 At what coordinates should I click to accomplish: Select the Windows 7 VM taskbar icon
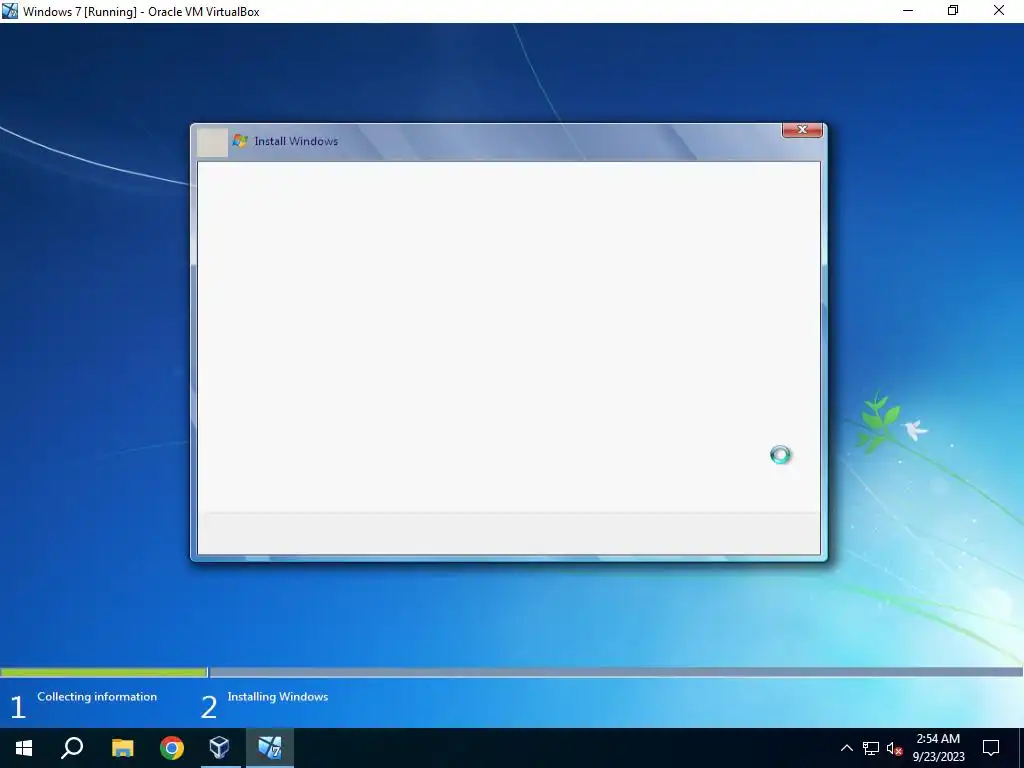[x=269, y=748]
